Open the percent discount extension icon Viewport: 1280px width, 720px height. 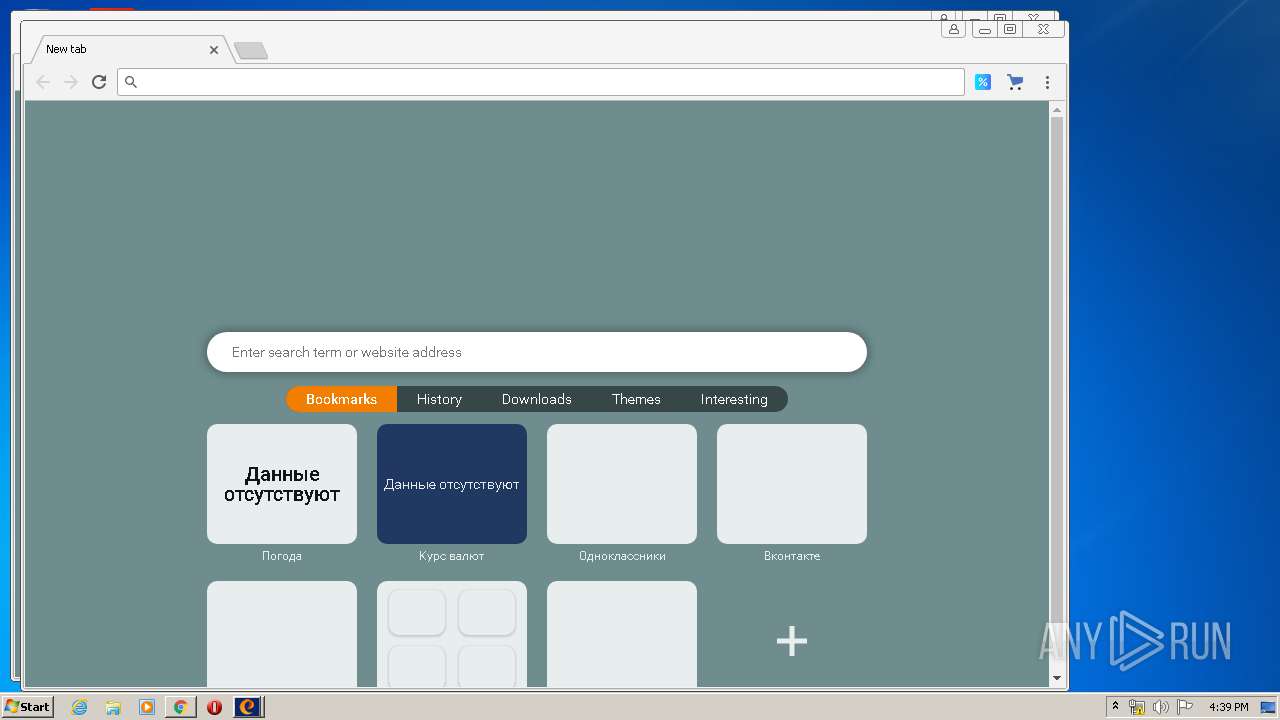pyautogui.click(x=983, y=82)
